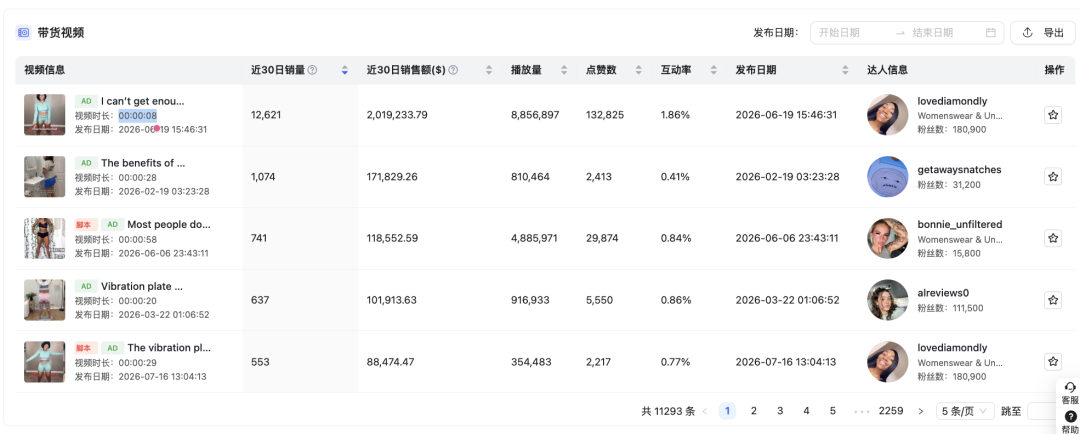Sort by 近30日销售额 column

489,70
